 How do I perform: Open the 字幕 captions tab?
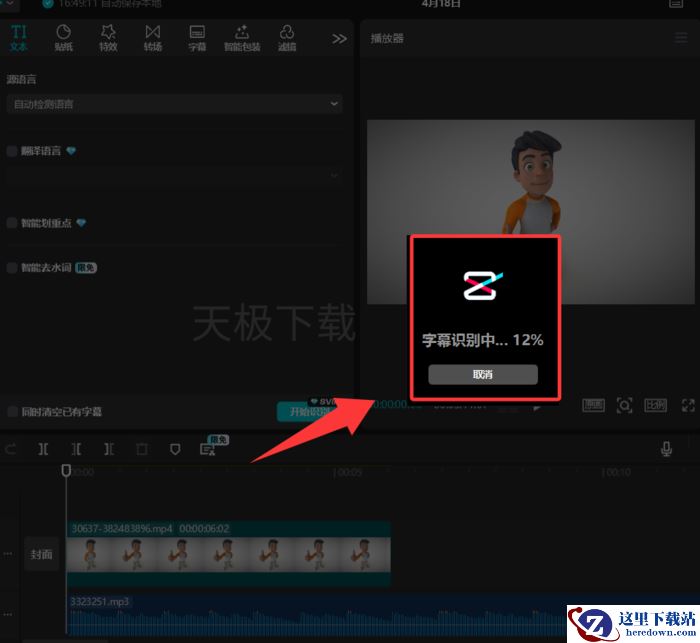[197, 38]
